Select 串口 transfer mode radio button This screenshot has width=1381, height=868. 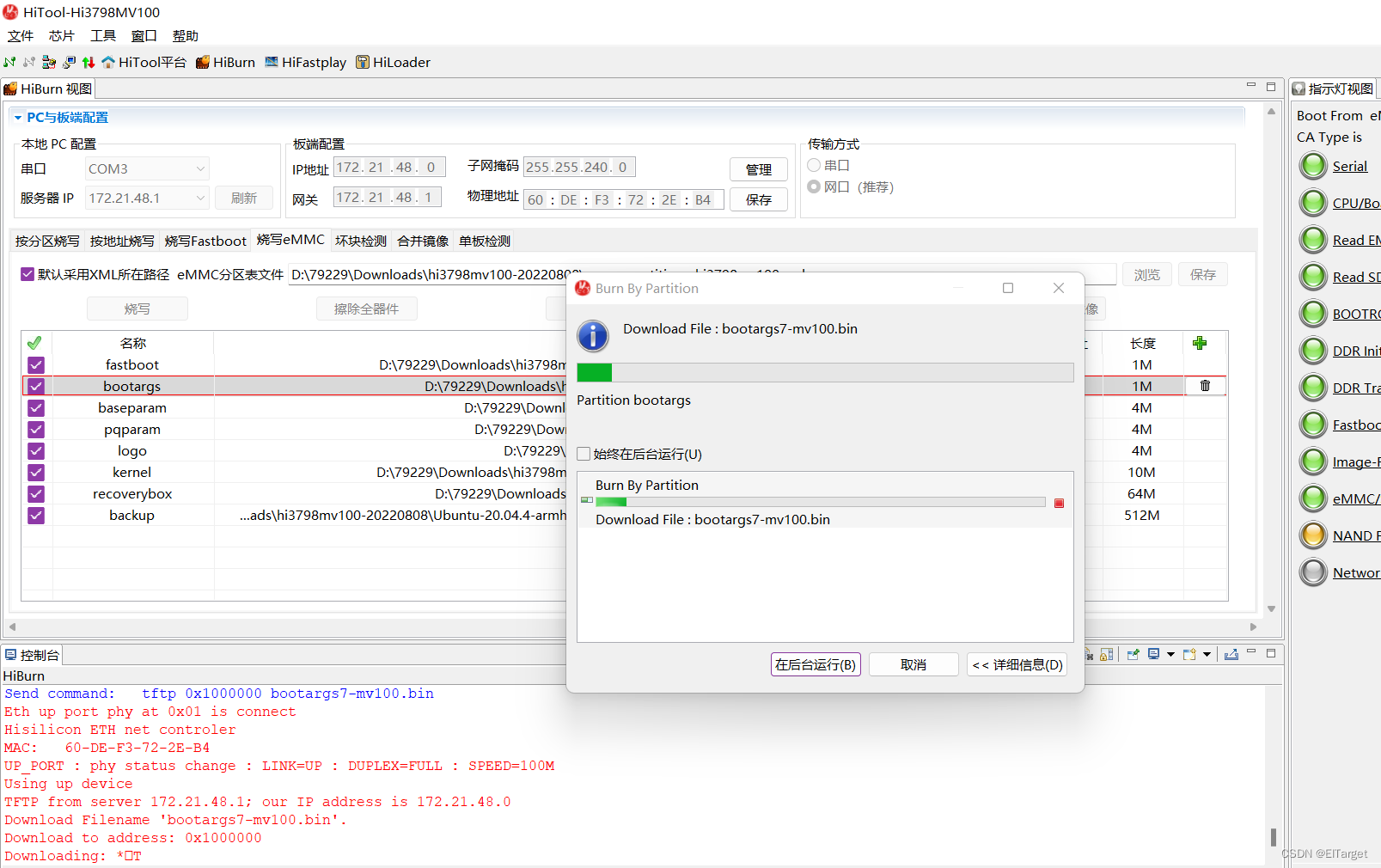point(814,165)
